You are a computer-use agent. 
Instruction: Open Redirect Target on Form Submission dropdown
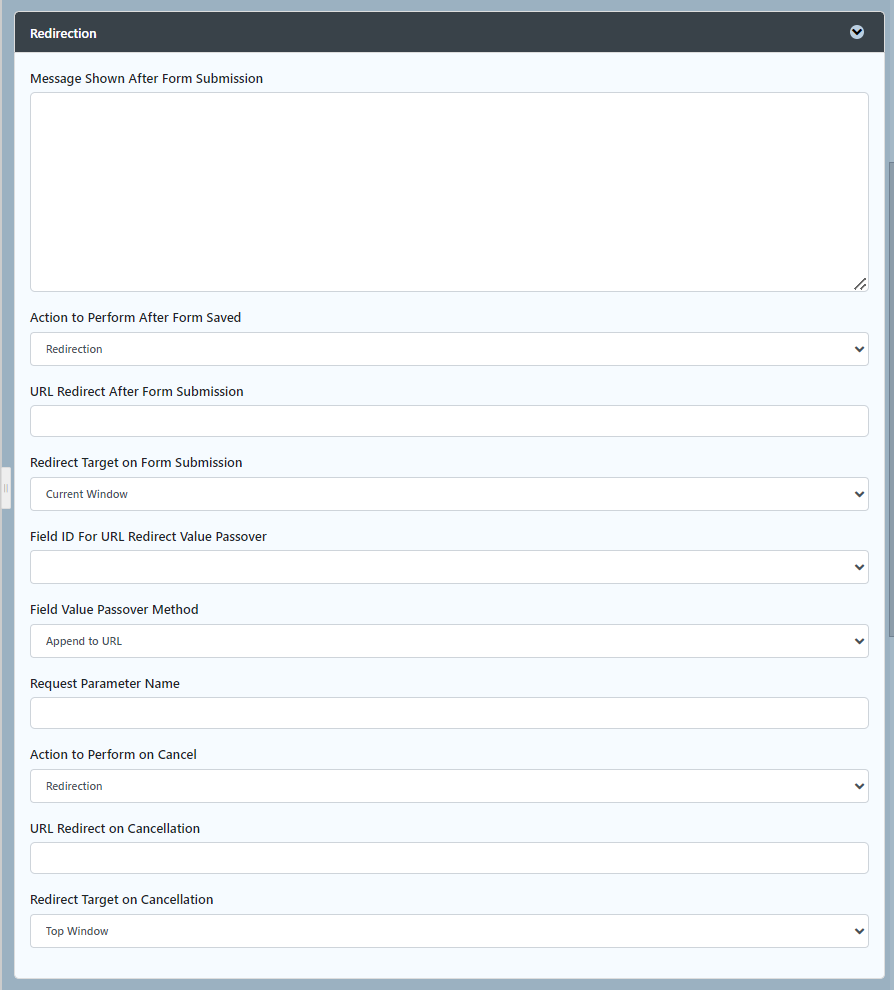[x=449, y=494]
